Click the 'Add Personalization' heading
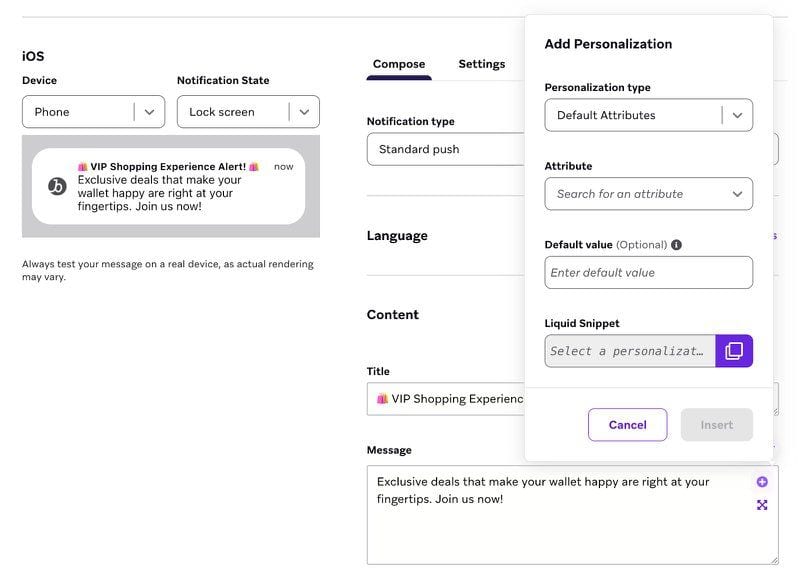This screenshot has width=800, height=582. [608, 44]
